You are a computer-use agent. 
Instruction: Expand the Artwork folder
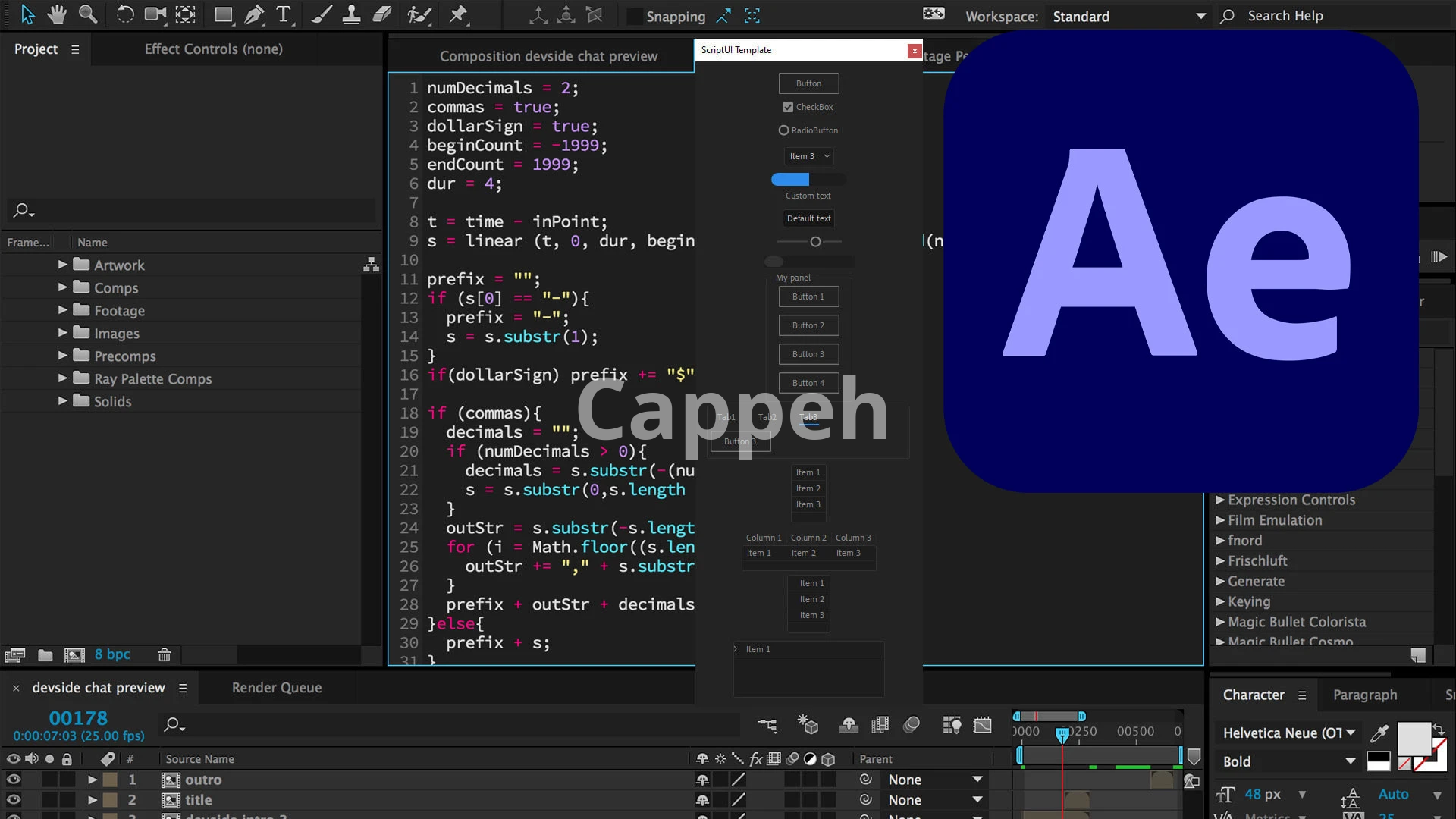tap(62, 265)
